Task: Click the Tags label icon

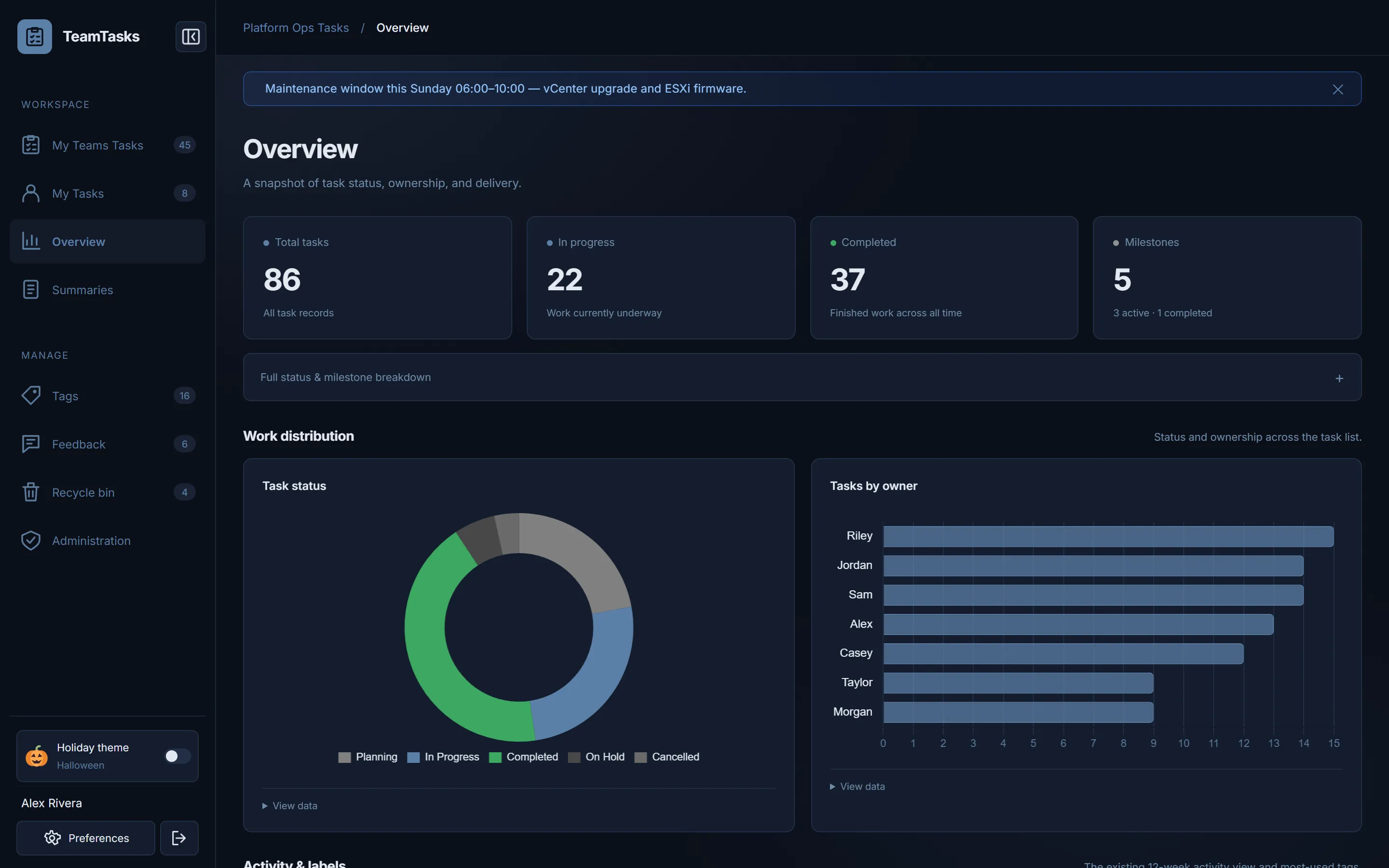Action: [x=30, y=395]
